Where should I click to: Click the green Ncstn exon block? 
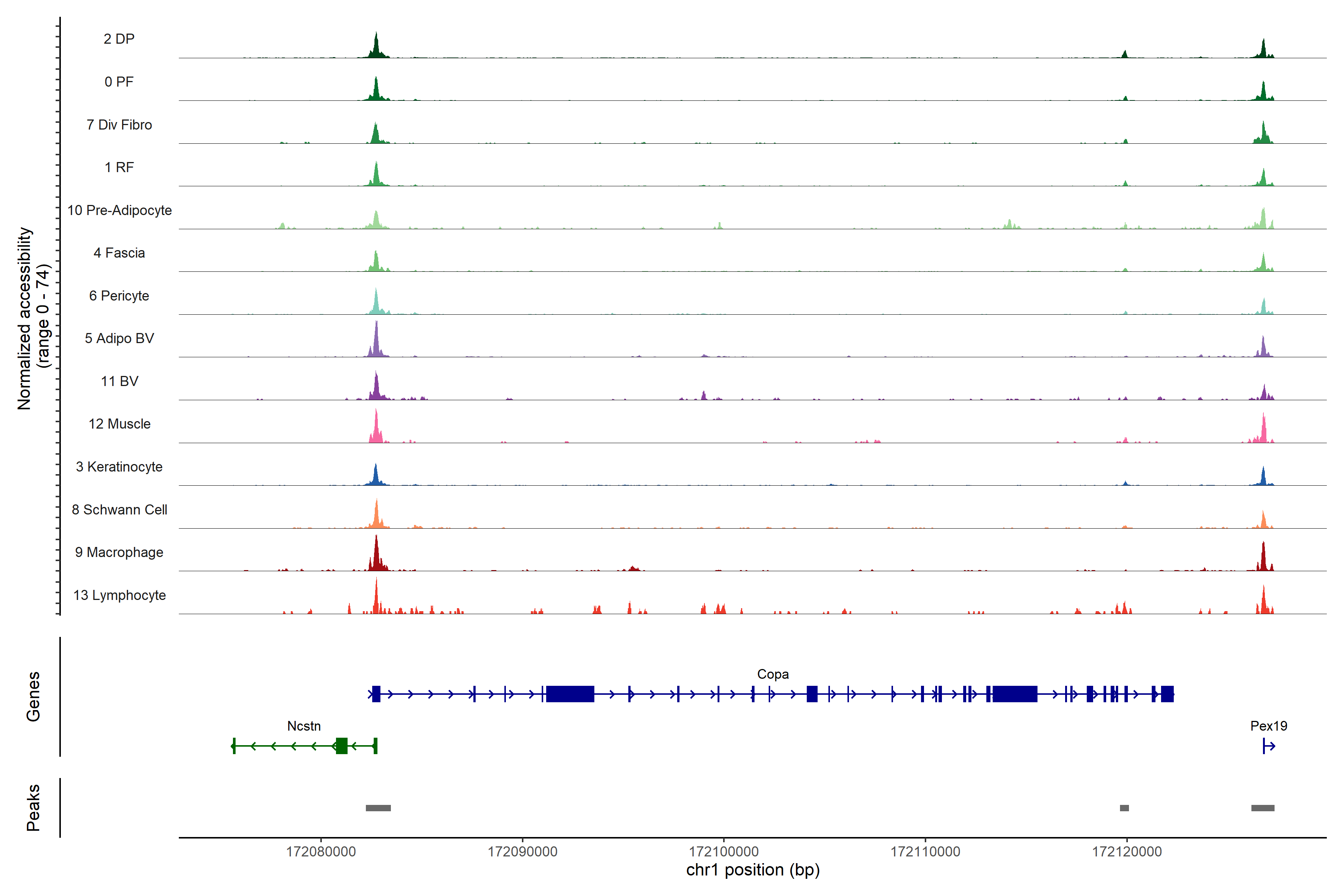[x=341, y=746]
